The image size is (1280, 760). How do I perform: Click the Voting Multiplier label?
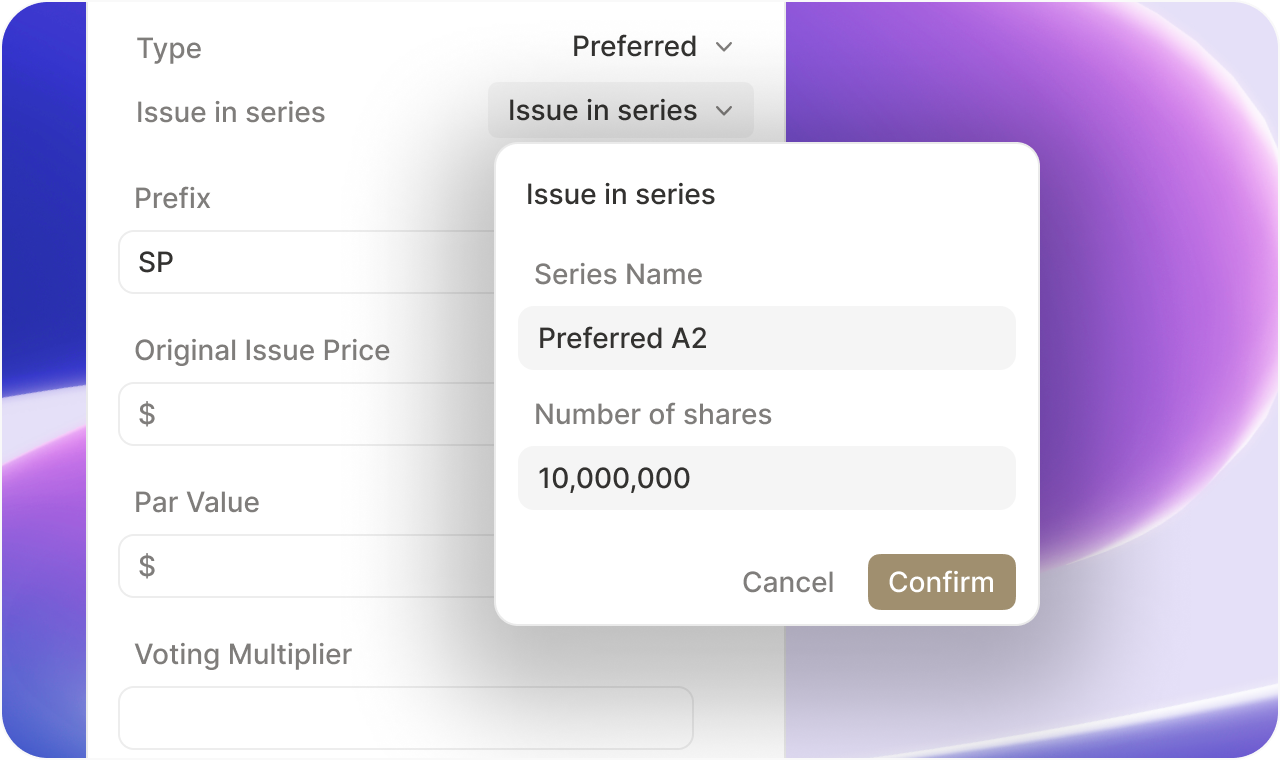tap(243, 654)
